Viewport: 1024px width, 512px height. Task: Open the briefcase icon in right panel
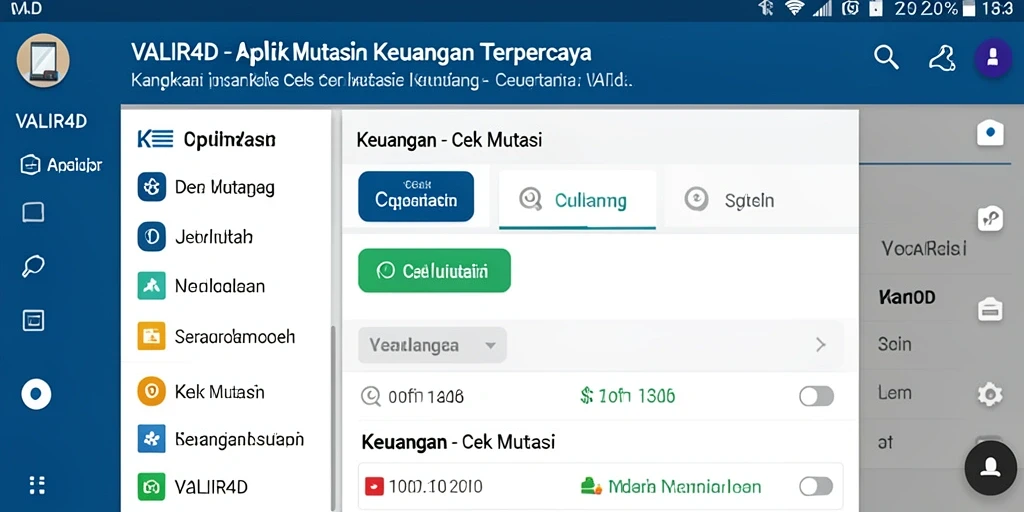point(990,308)
